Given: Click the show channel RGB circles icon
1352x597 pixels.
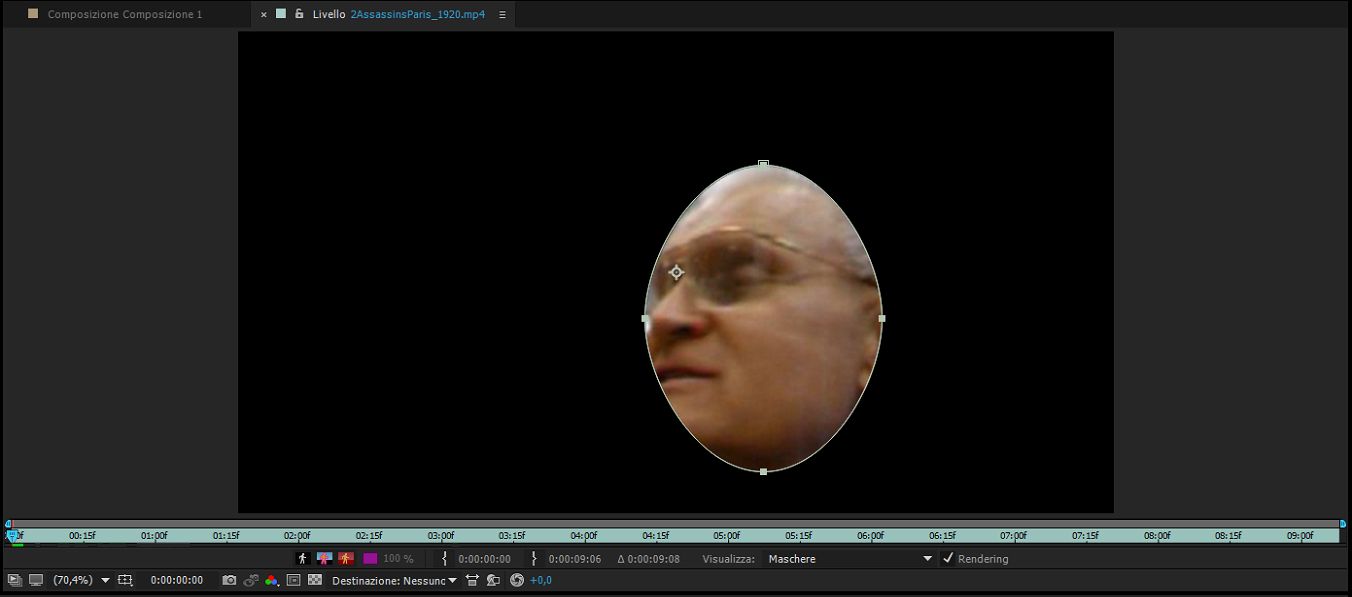Looking at the screenshot, I should point(271,580).
